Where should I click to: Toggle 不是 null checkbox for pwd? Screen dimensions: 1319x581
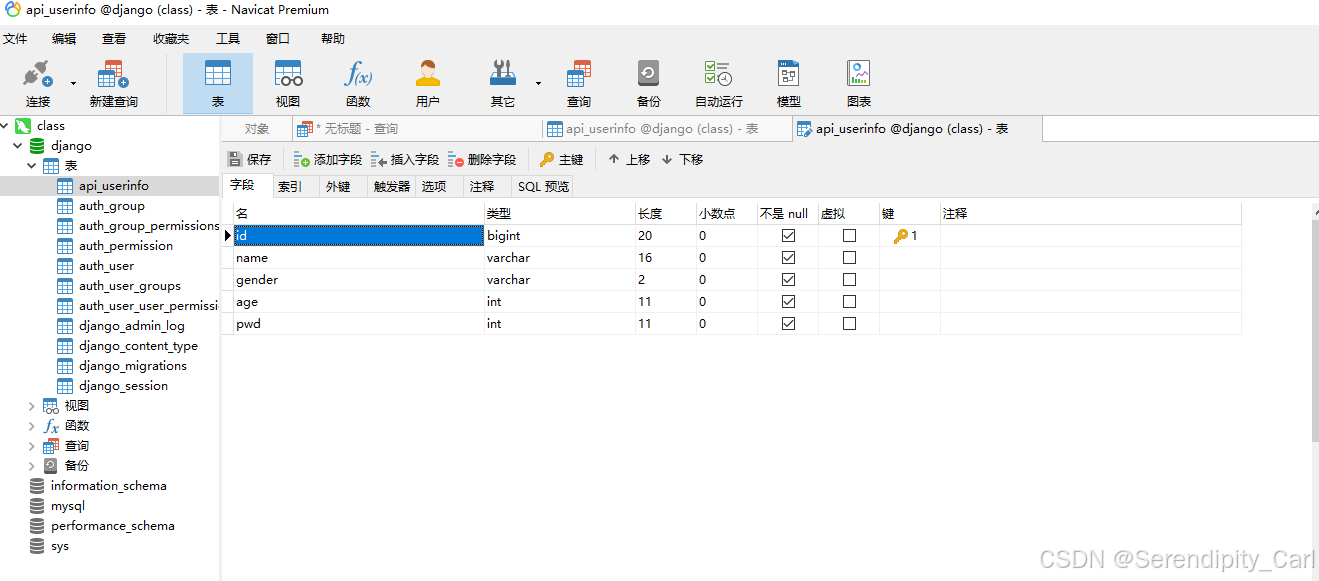(x=788, y=324)
